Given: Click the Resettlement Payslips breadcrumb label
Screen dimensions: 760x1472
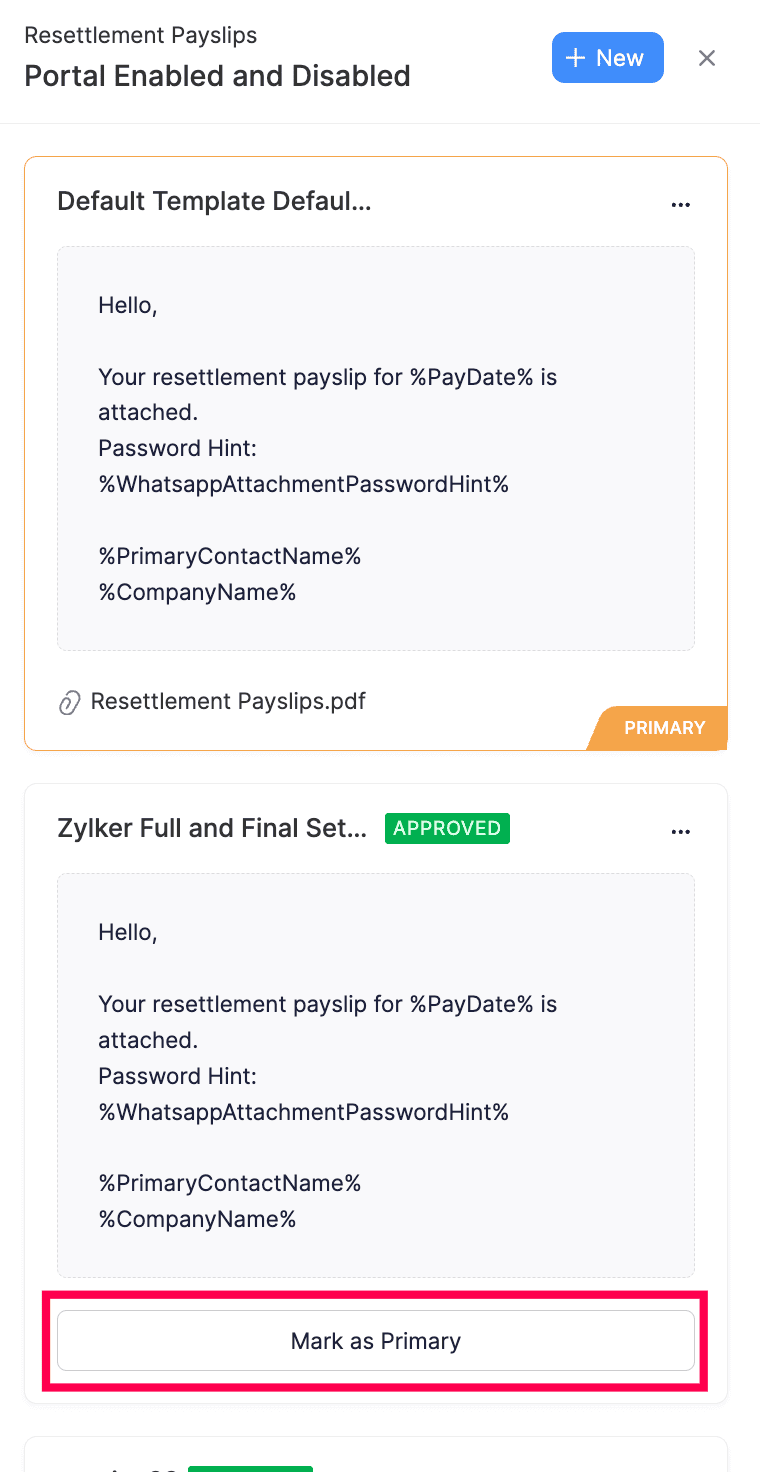Looking at the screenshot, I should [140, 35].
